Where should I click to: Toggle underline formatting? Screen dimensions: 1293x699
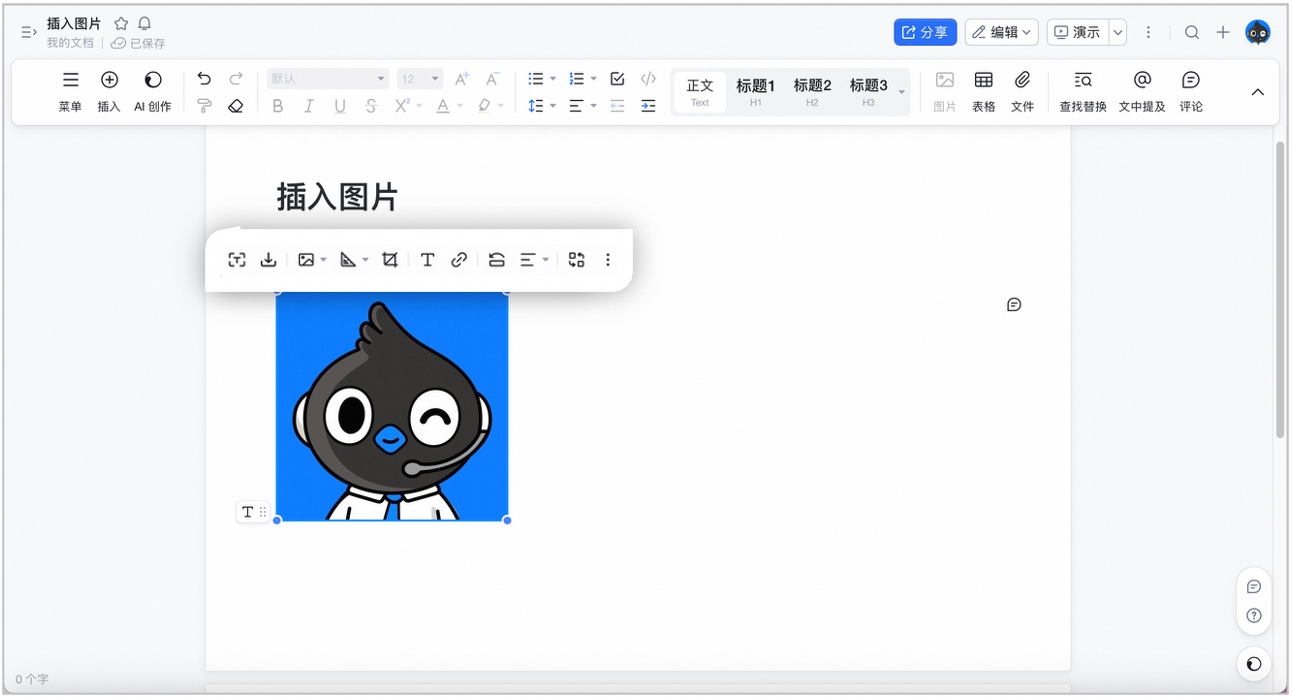[x=340, y=106]
